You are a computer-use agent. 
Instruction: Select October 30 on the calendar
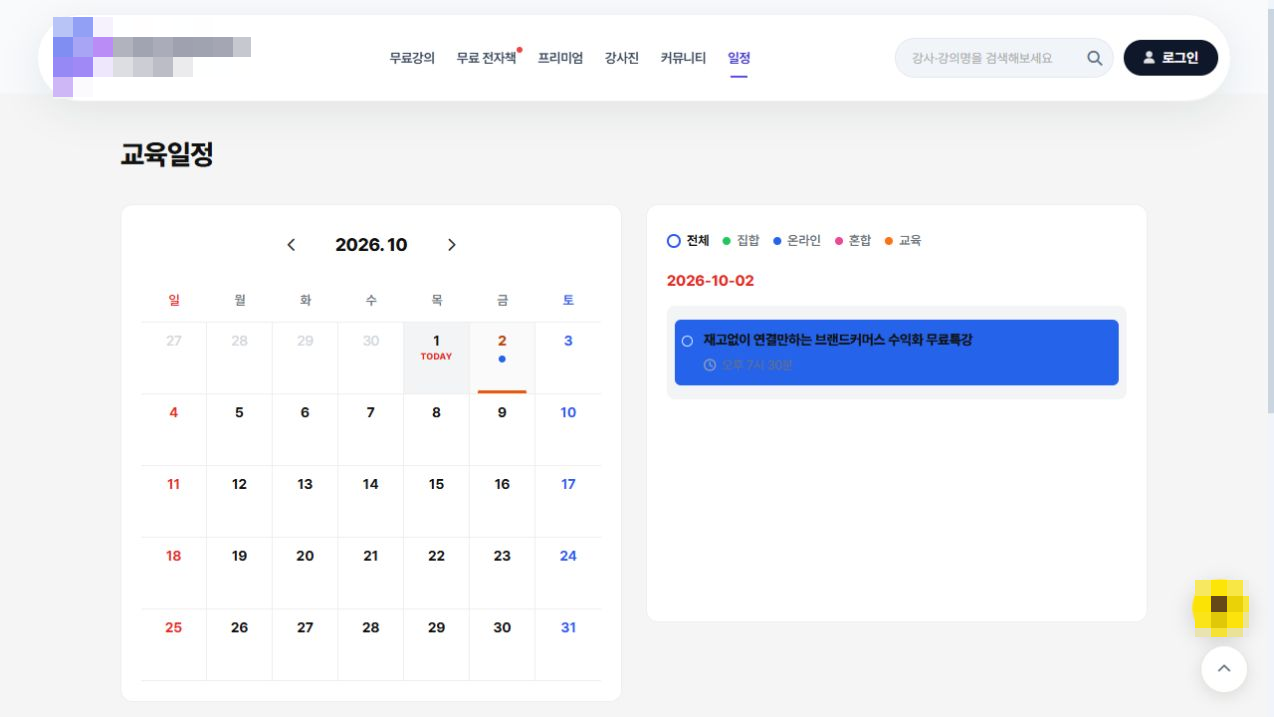502,645
